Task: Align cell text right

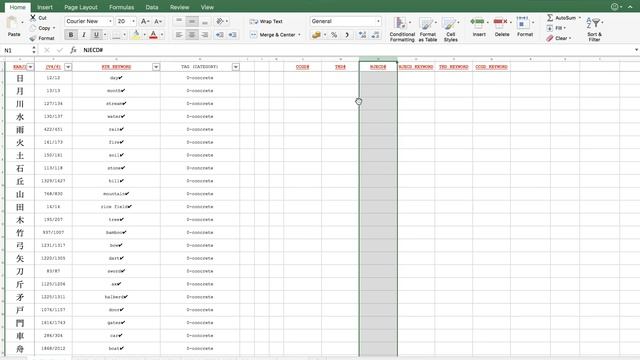Action: tap(205, 35)
